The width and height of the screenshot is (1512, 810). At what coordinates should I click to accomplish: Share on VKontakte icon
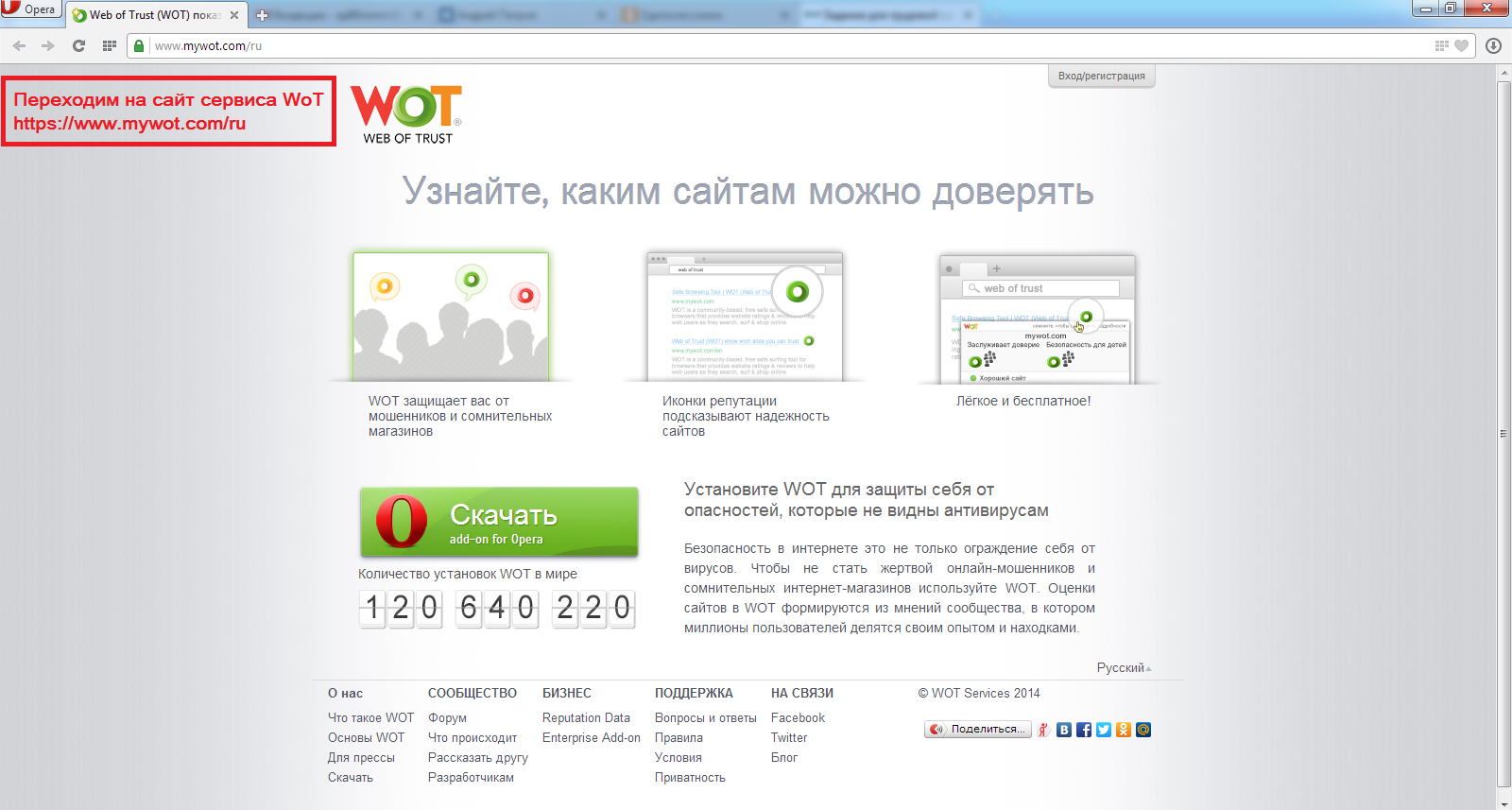pos(1064,730)
